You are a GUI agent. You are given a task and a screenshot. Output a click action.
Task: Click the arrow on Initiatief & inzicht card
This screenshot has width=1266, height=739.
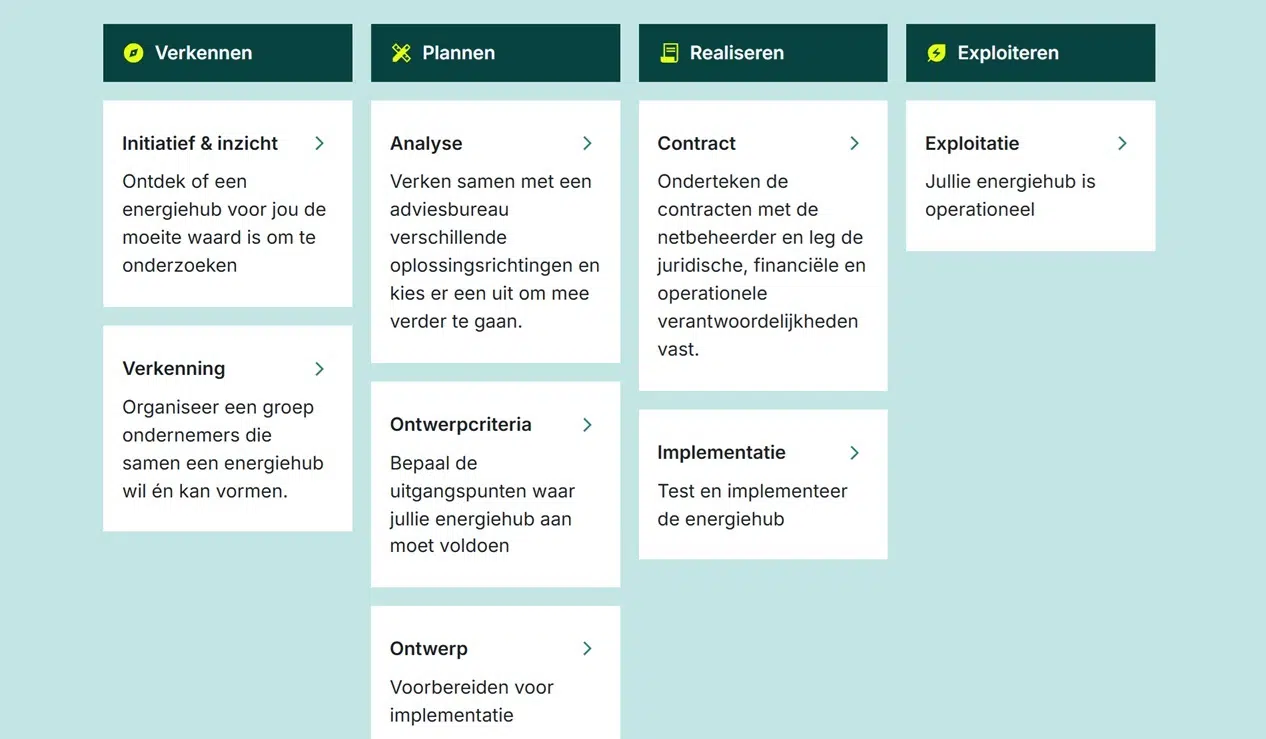[319, 143]
